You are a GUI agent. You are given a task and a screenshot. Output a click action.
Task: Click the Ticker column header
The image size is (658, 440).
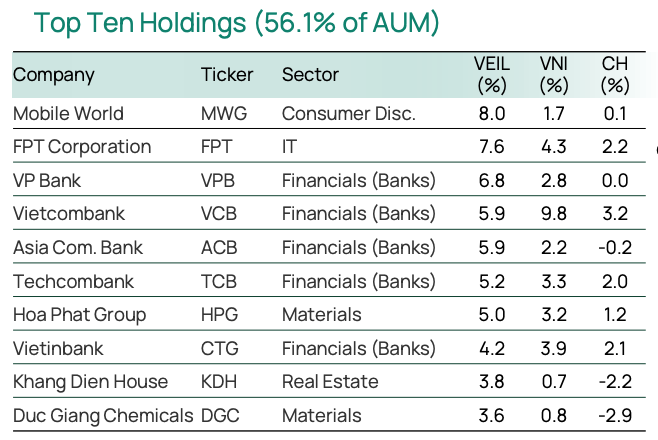(227, 75)
